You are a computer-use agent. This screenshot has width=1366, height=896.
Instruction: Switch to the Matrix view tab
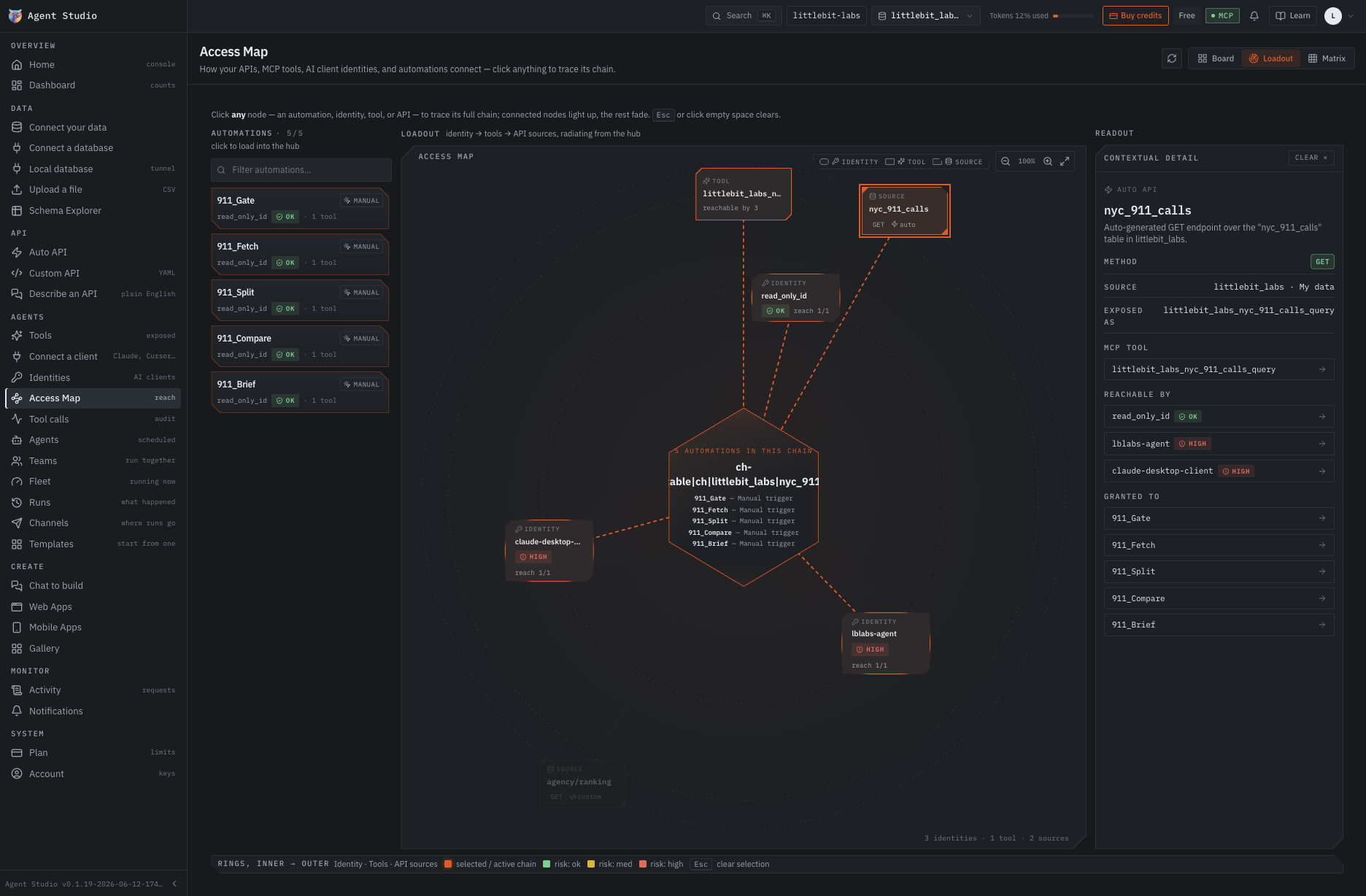click(x=1327, y=58)
